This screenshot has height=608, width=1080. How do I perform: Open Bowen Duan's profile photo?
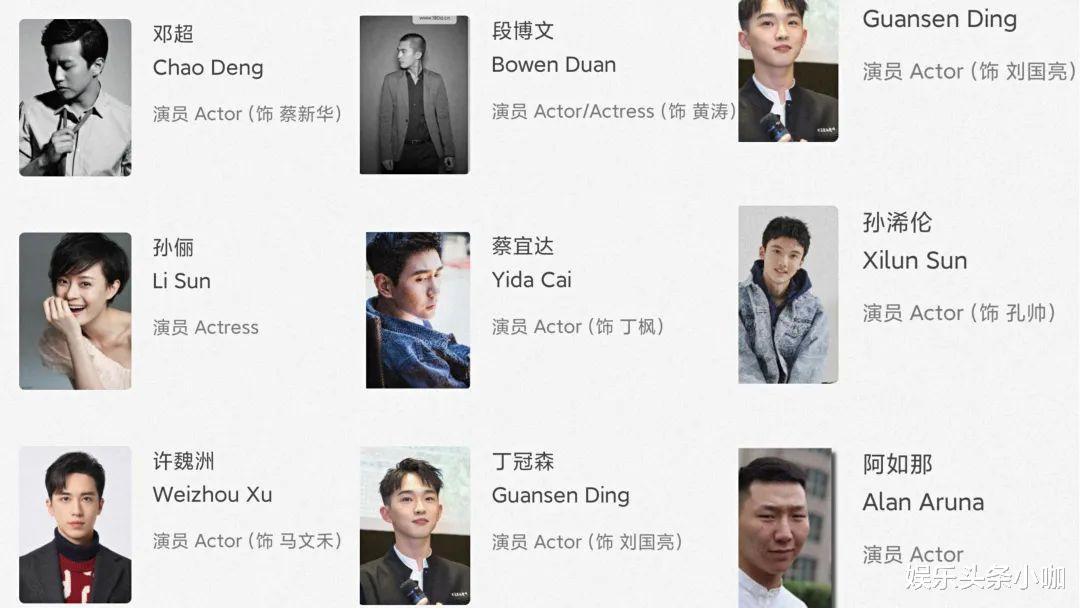[414, 95]
